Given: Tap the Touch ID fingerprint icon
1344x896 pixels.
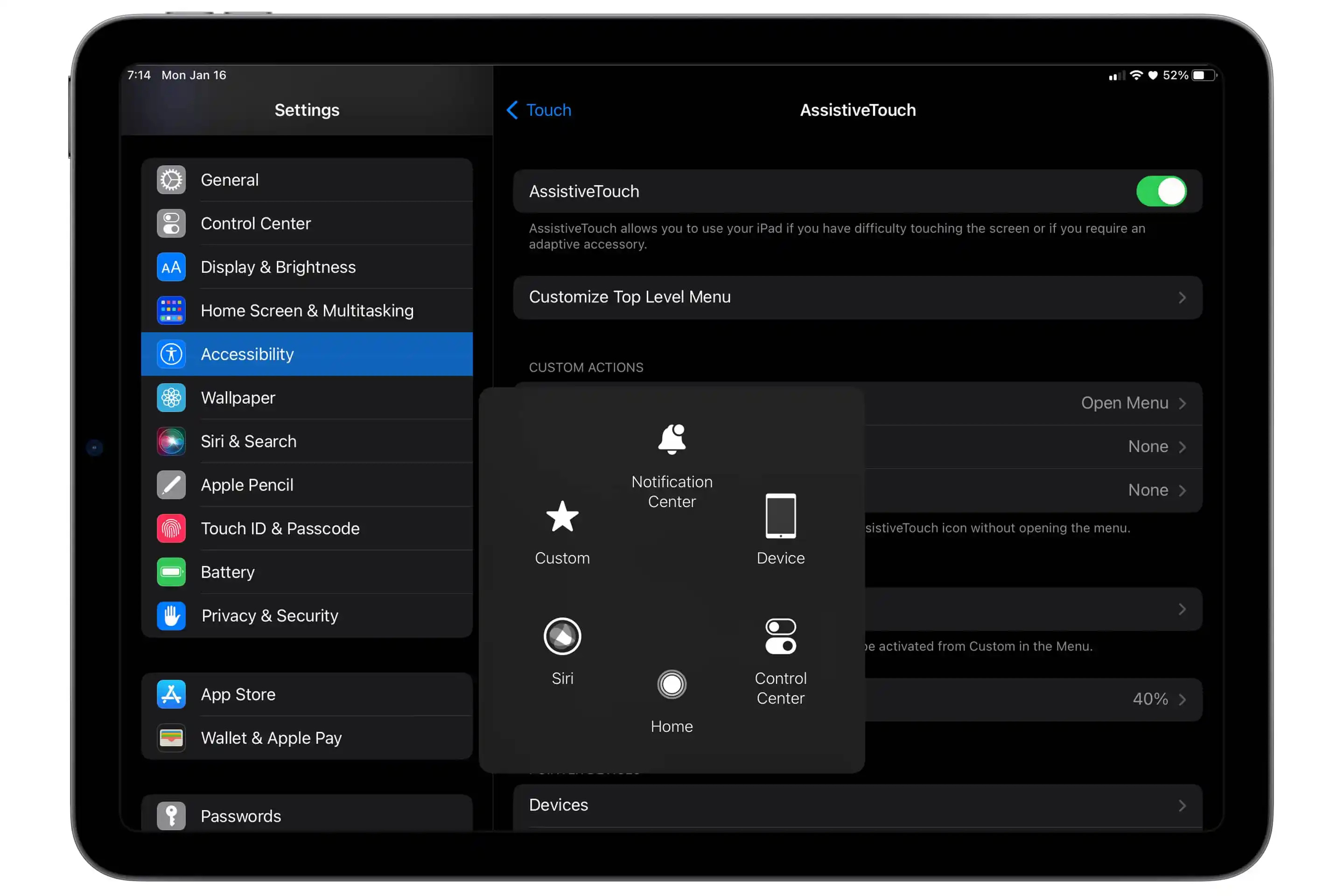Looking at the screenshot, I should click(171, 529).
